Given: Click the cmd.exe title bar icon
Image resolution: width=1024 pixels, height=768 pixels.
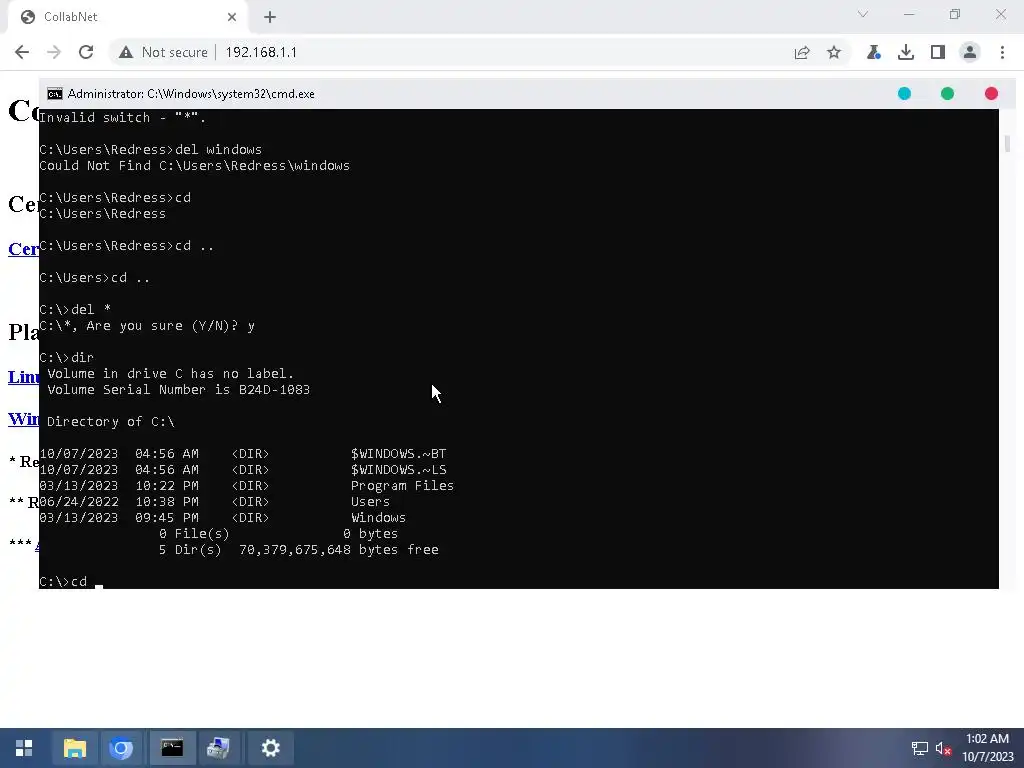Looking at the screenshot, I should pos(55,94).
